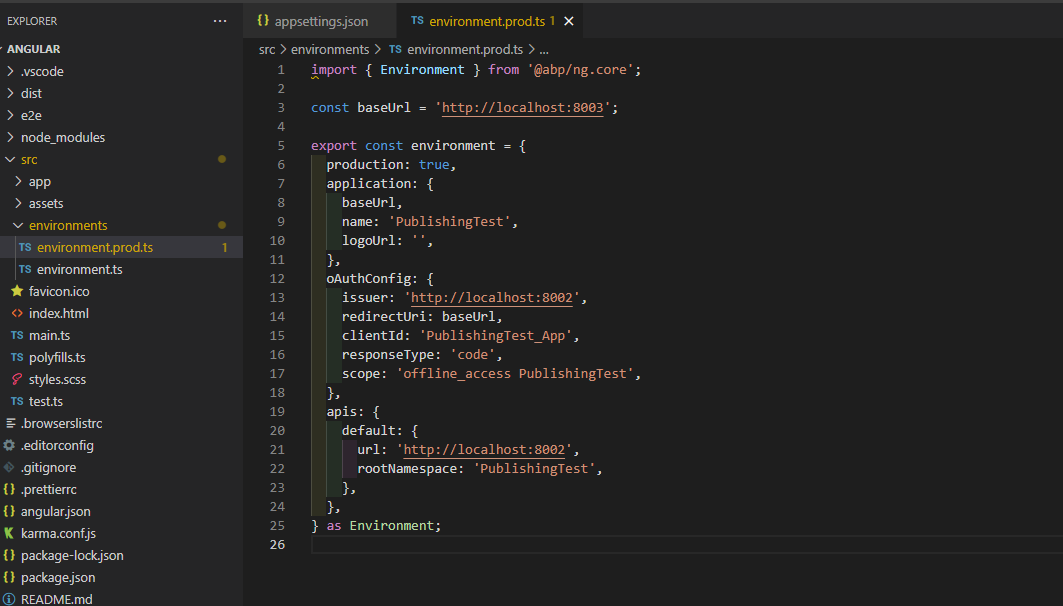
Task: Open favicon.ico file
Action: click(x=59, y=291)
